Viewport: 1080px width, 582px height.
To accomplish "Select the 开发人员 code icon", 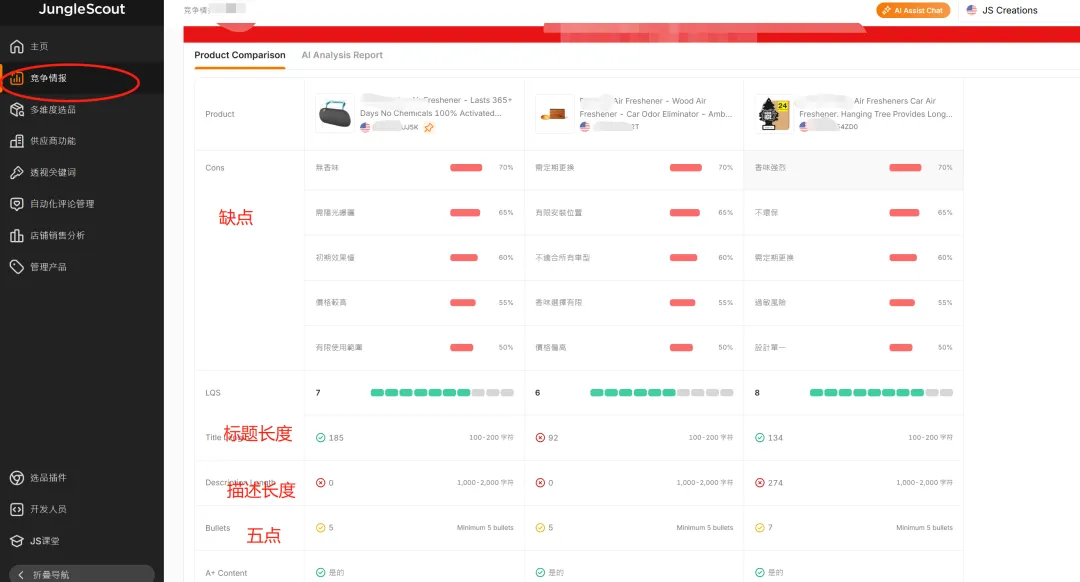I will pos(17,510).
